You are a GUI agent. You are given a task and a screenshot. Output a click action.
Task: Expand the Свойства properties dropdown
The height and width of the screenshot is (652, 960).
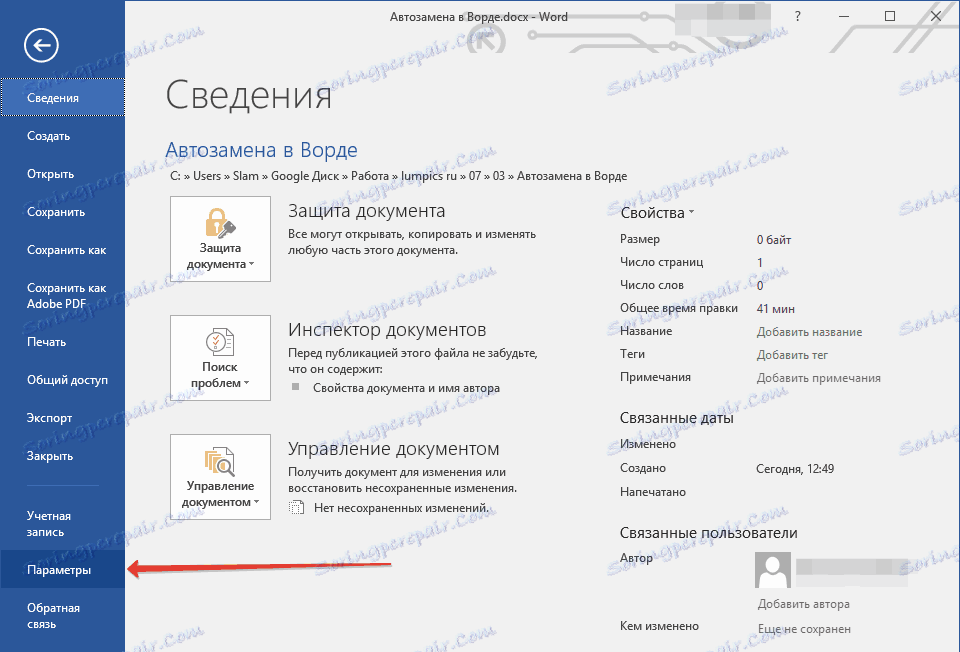click(657, 212)
